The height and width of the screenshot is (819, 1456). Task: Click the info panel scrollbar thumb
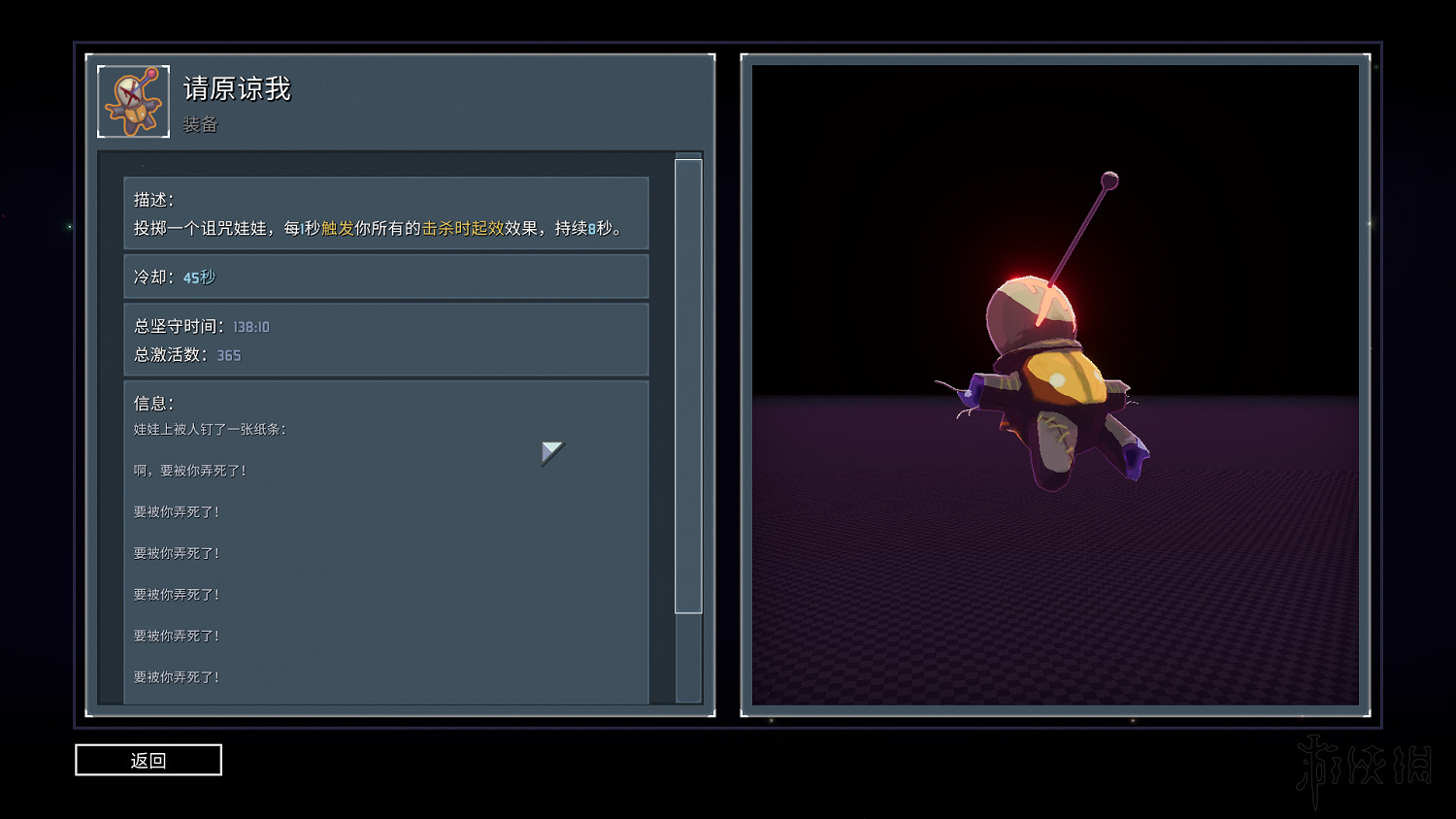(688, 386)
